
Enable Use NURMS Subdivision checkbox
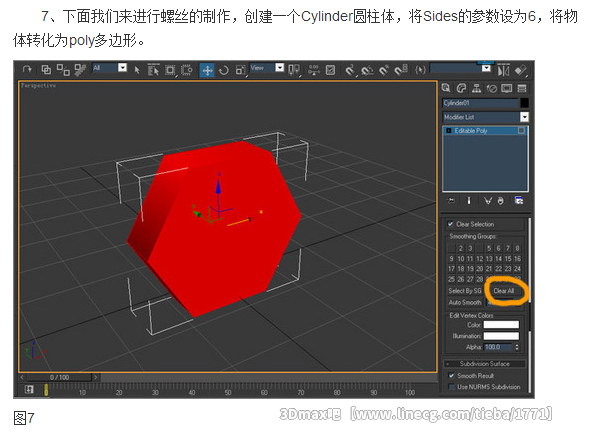pyautogui.click(x=451, y=387)
